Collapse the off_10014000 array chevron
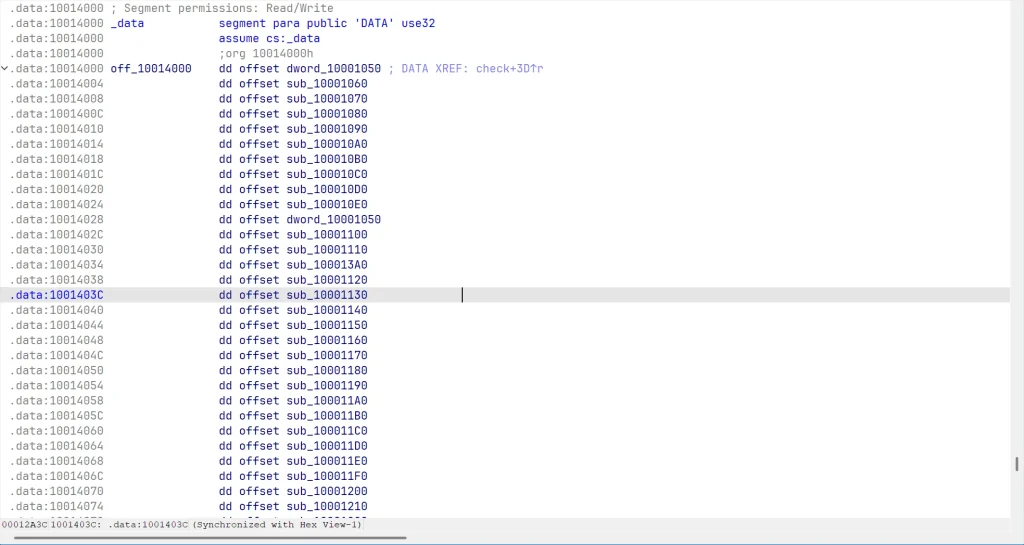Image resolution: width=1024 pixels, height=545 pixels. 5,69
